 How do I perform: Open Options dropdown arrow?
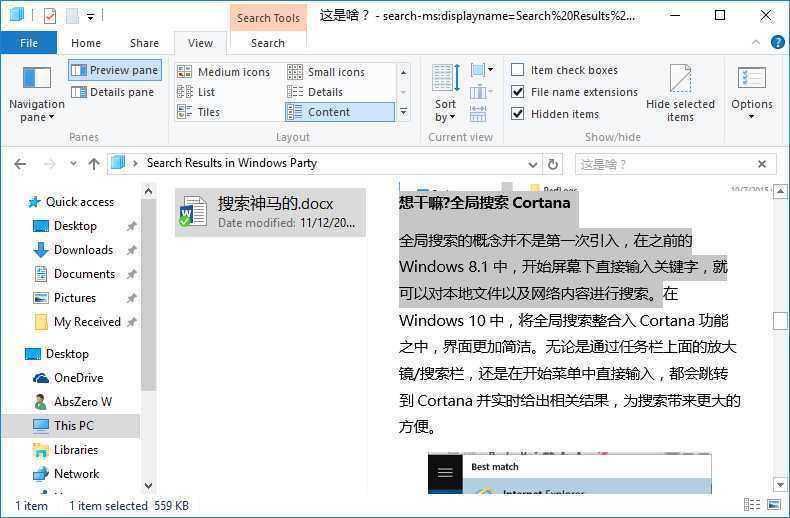pyautogui.click(x=752, y=117)
